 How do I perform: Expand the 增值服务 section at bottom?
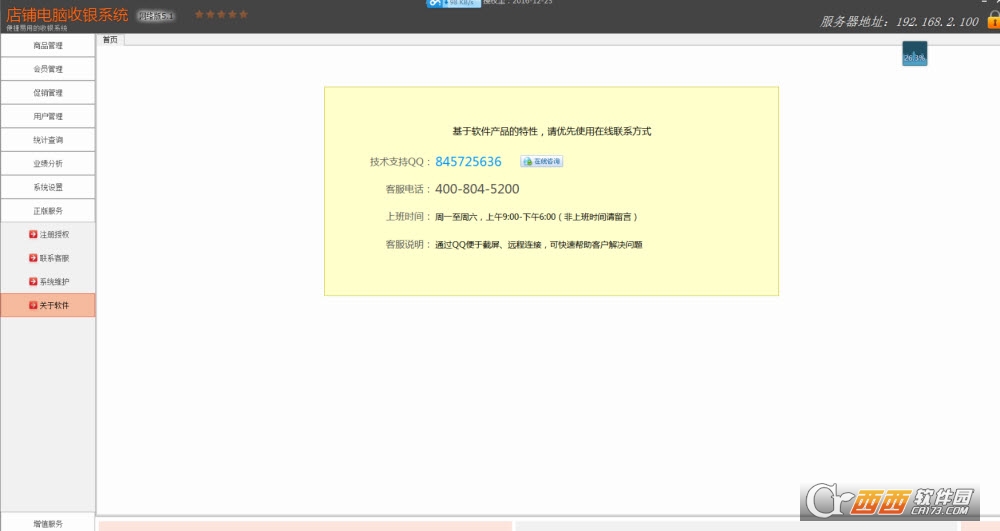click(x=48, y=523)
